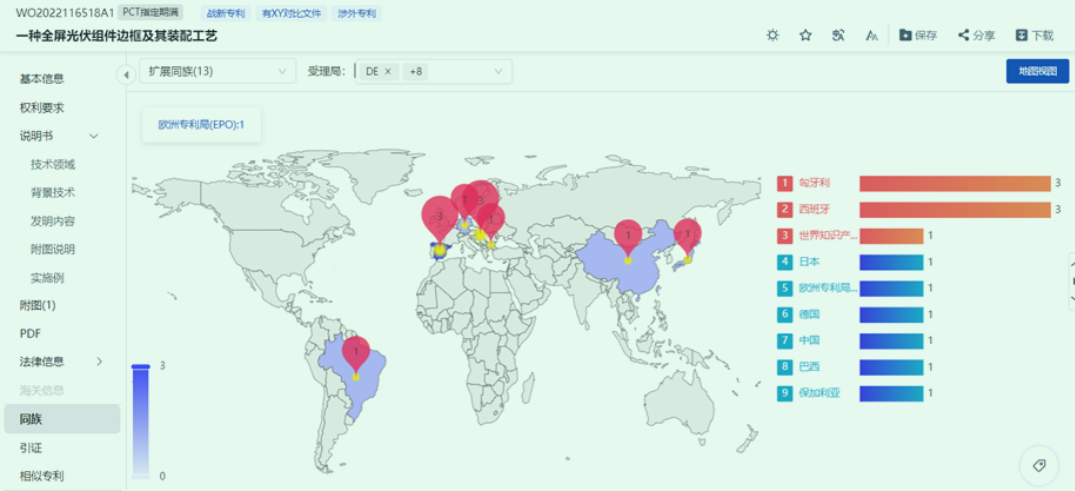
Task: Click the 日本 ranking label
Action: pos(809,262)
